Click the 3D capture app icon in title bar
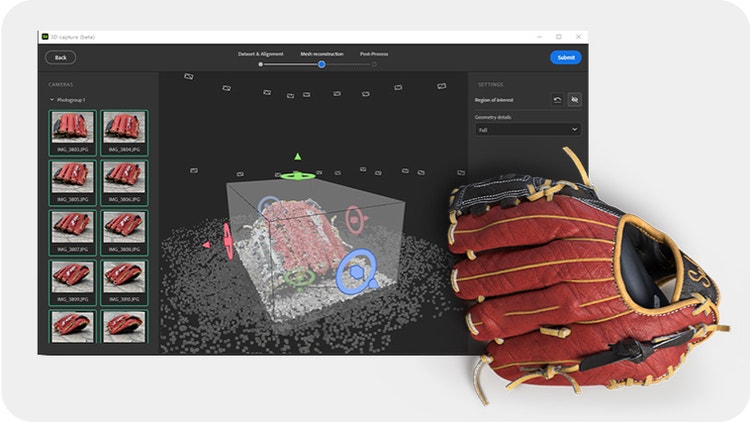 [x=45, y=37]
